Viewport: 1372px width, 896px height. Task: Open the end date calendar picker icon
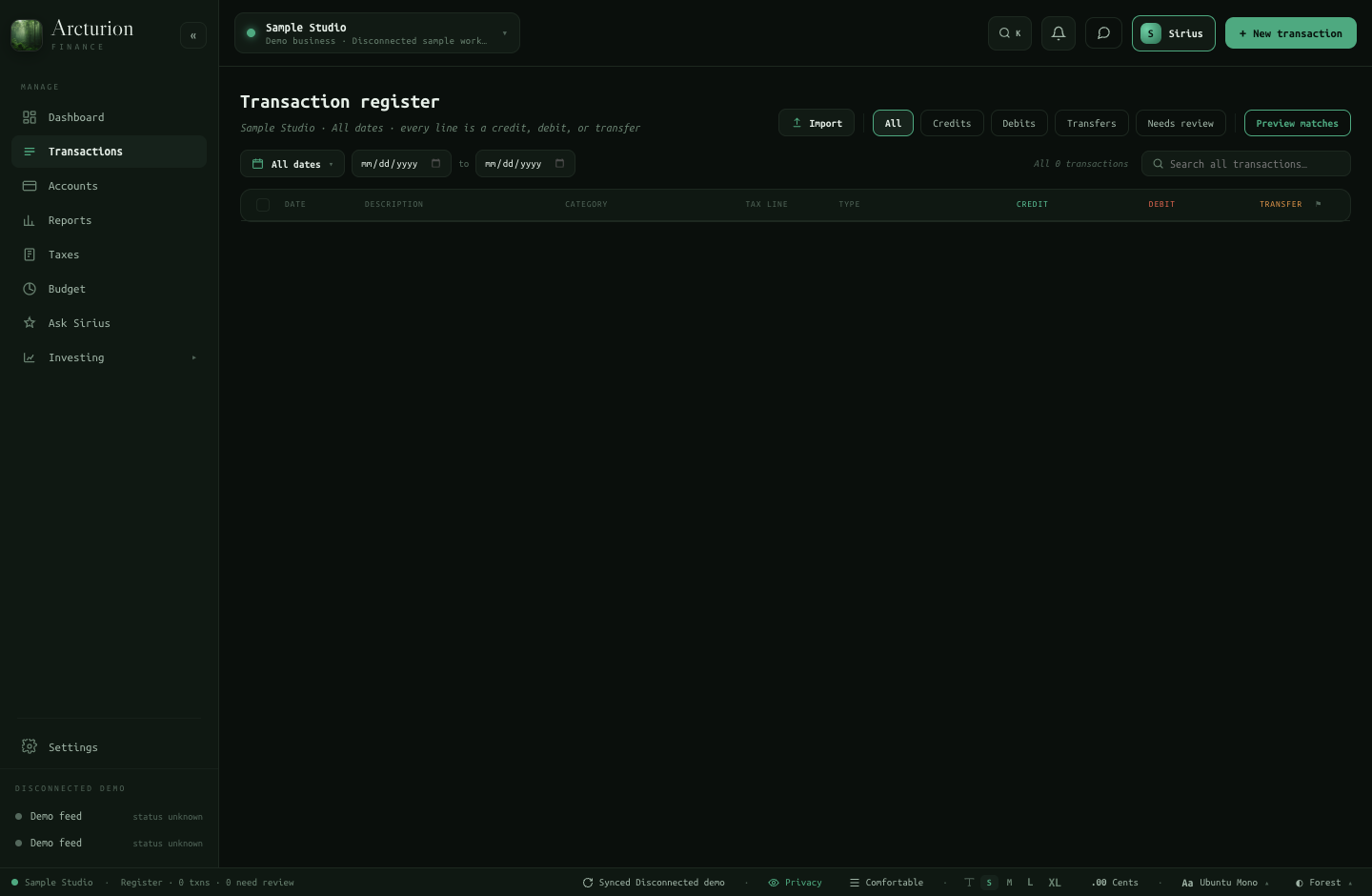pos(559,163)
